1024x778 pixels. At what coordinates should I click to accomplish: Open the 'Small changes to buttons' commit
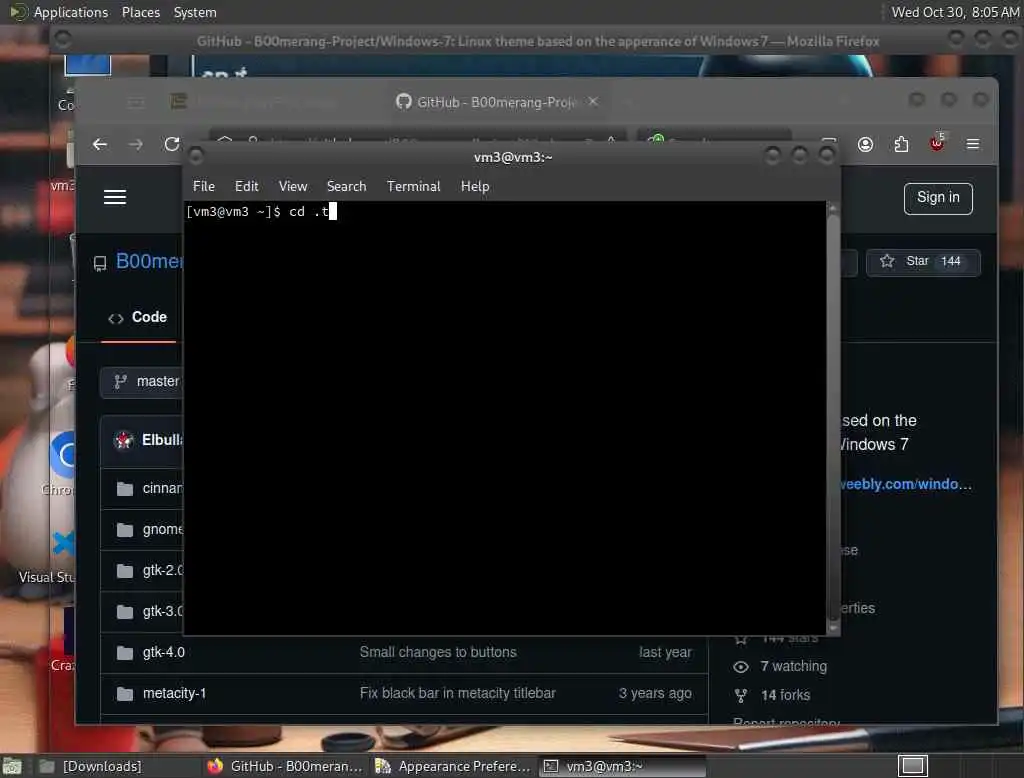click(x=438, y=652)
